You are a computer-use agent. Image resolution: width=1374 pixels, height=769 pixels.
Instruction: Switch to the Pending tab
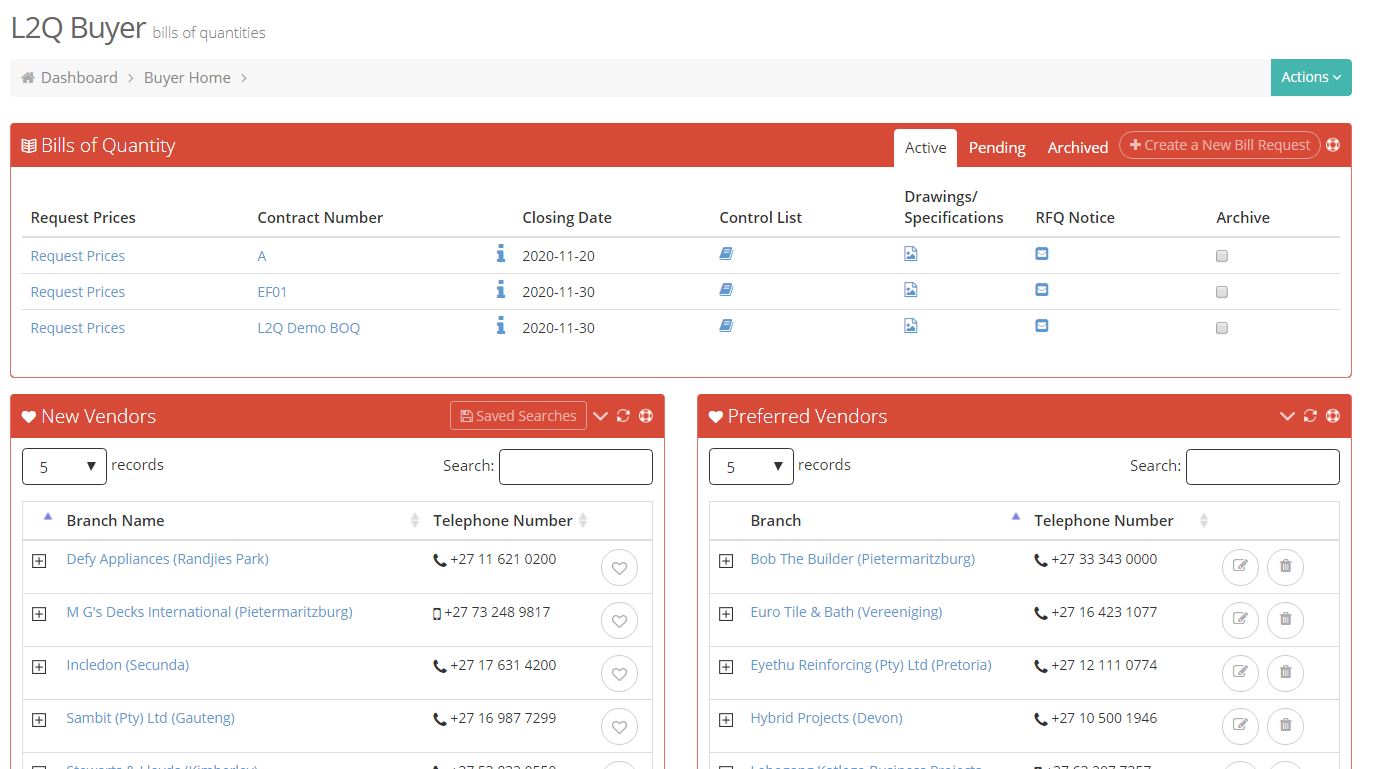tap(997, 147)
